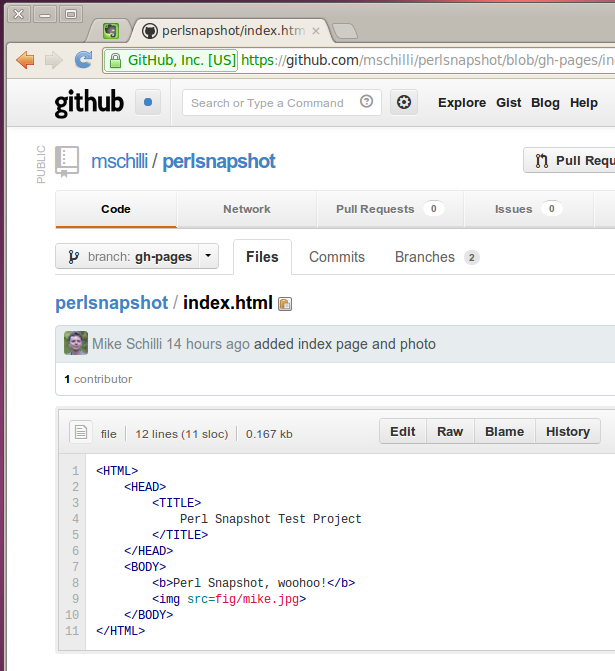The height and width of the screenshot is (671, 615).
Task: Open the file History
Action: (568, 431)
